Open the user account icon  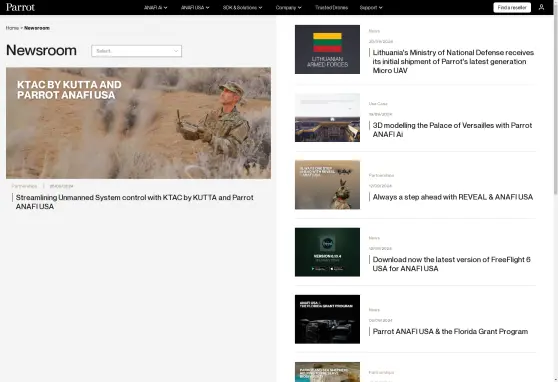point(541,7)
